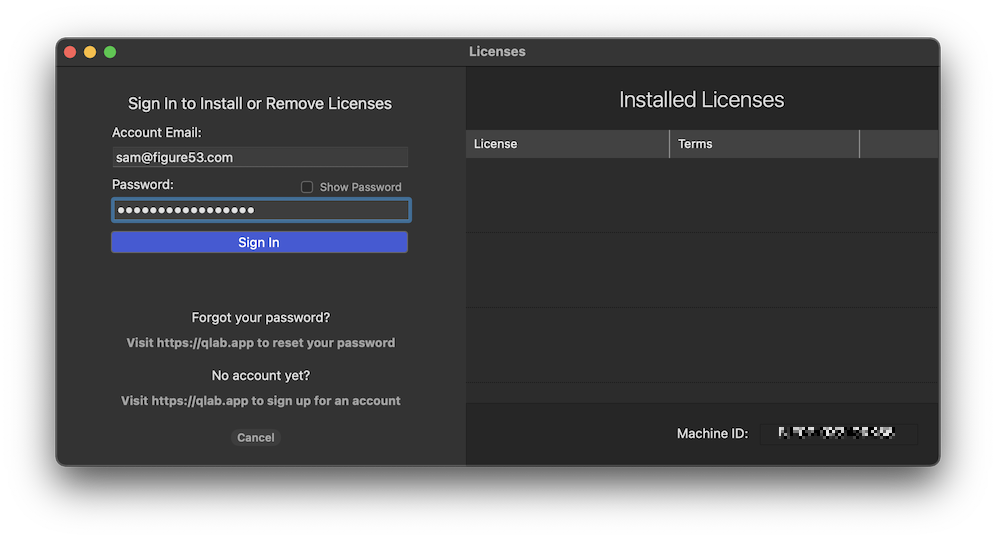
Task: Click the empty third column header
Action: point(898,144)
